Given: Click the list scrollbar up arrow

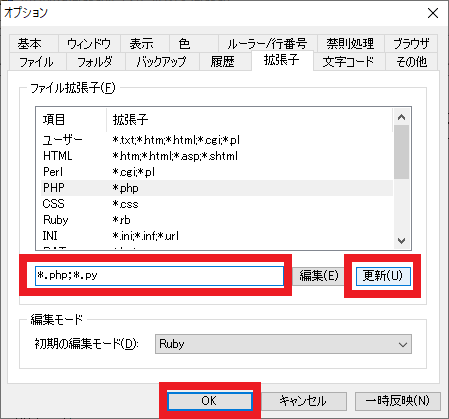Looking at the screenshot, I should pos(402,117).
